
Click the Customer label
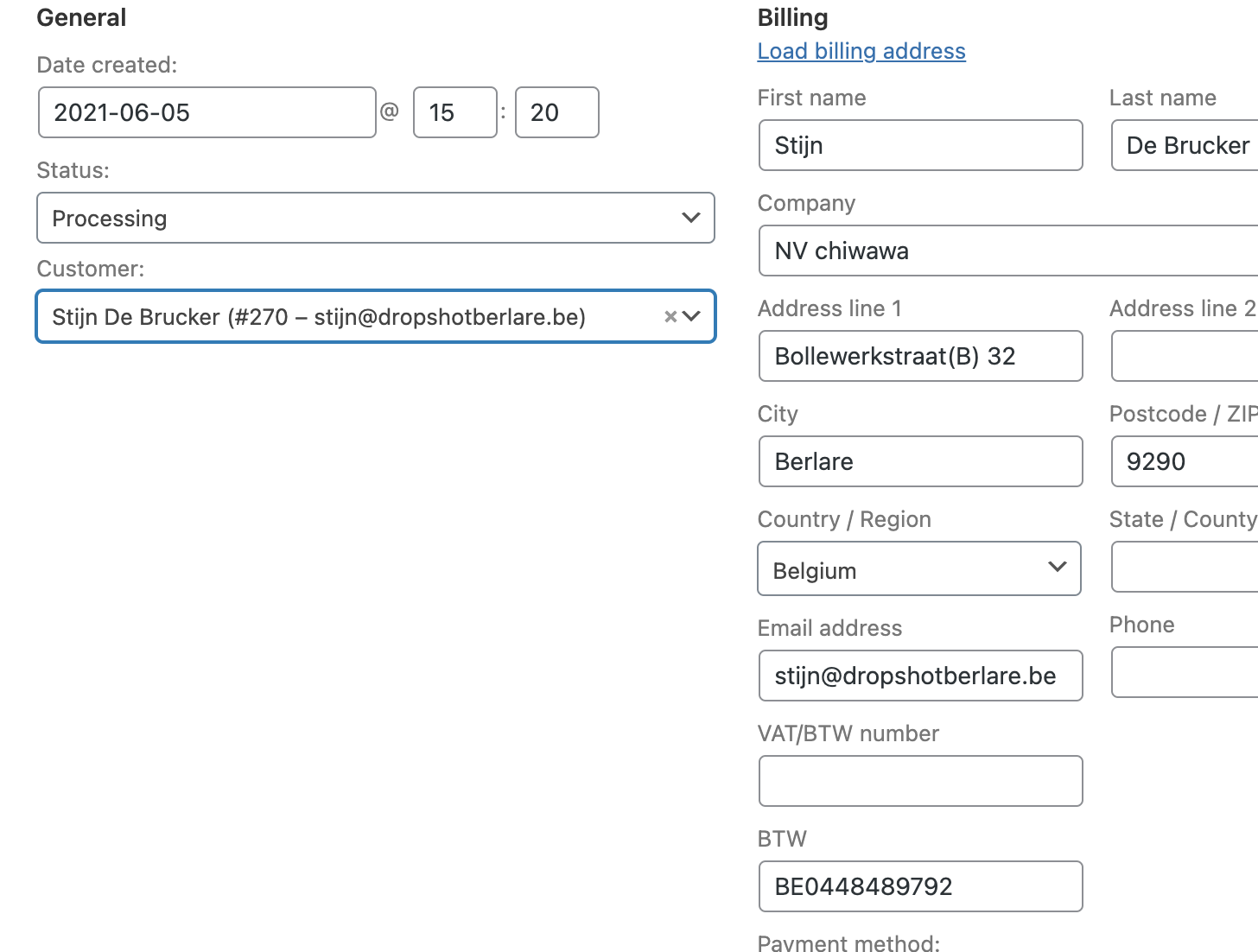coord(91,269)
